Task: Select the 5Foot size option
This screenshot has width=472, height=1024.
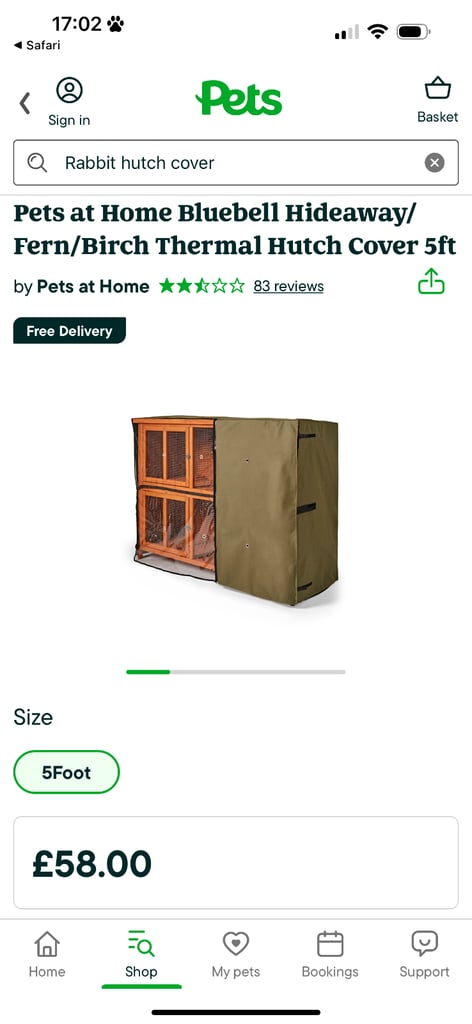Action: [x=67, y=772]
